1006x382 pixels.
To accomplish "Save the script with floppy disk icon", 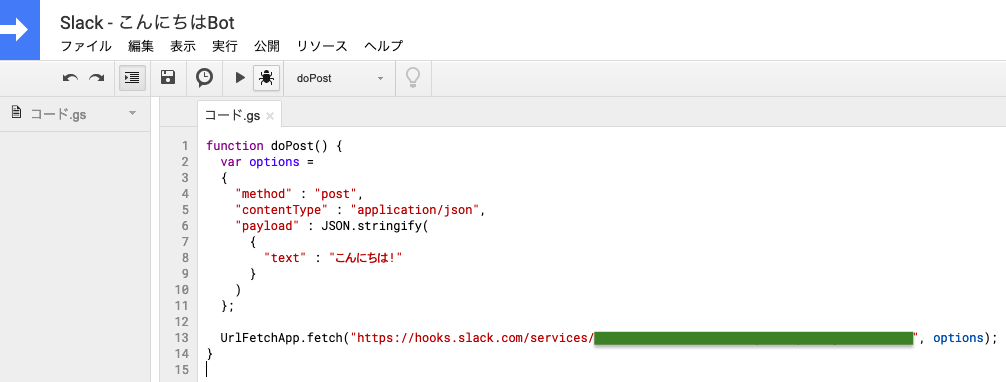I will [x=168, y=78].
